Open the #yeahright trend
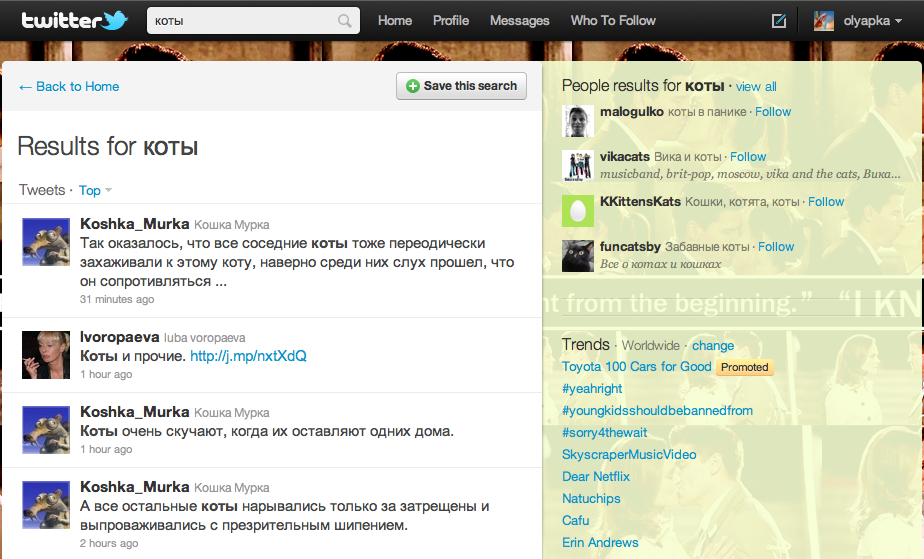924x559 pixels. [x=592, y=389]
